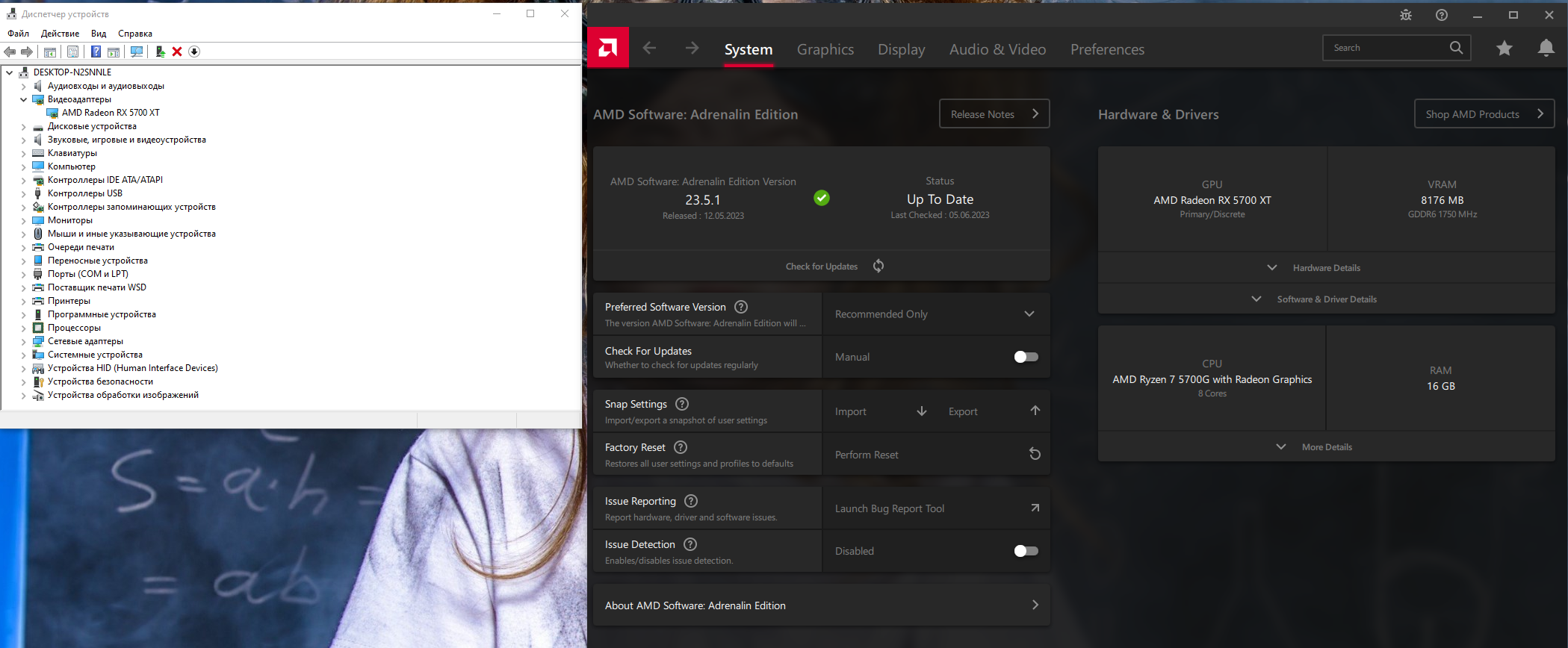Expand the Процессоры node

[x=23, y=328]
